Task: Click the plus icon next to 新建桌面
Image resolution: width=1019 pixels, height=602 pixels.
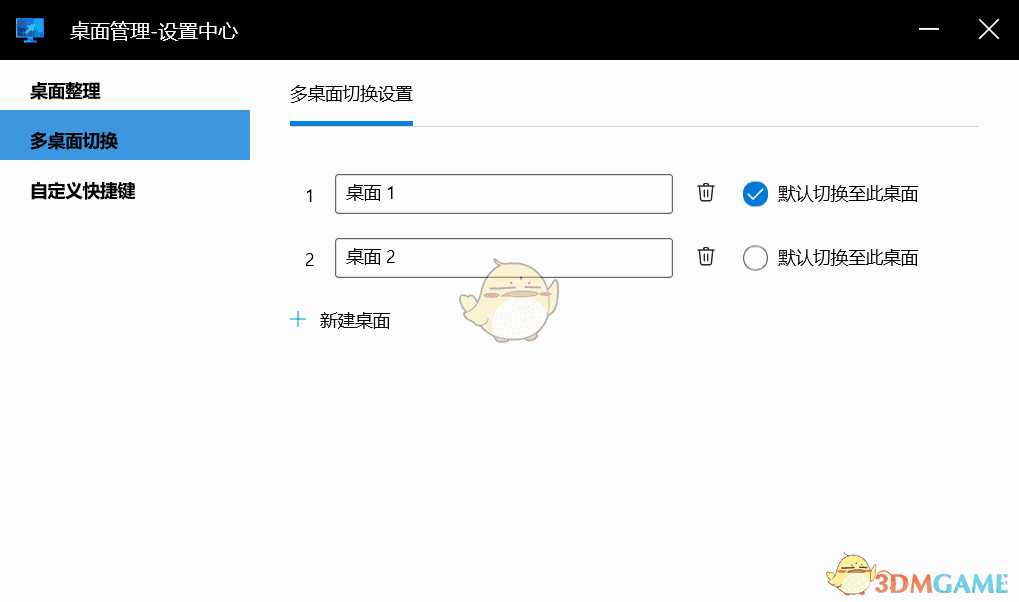Action: tap(298, 319)
